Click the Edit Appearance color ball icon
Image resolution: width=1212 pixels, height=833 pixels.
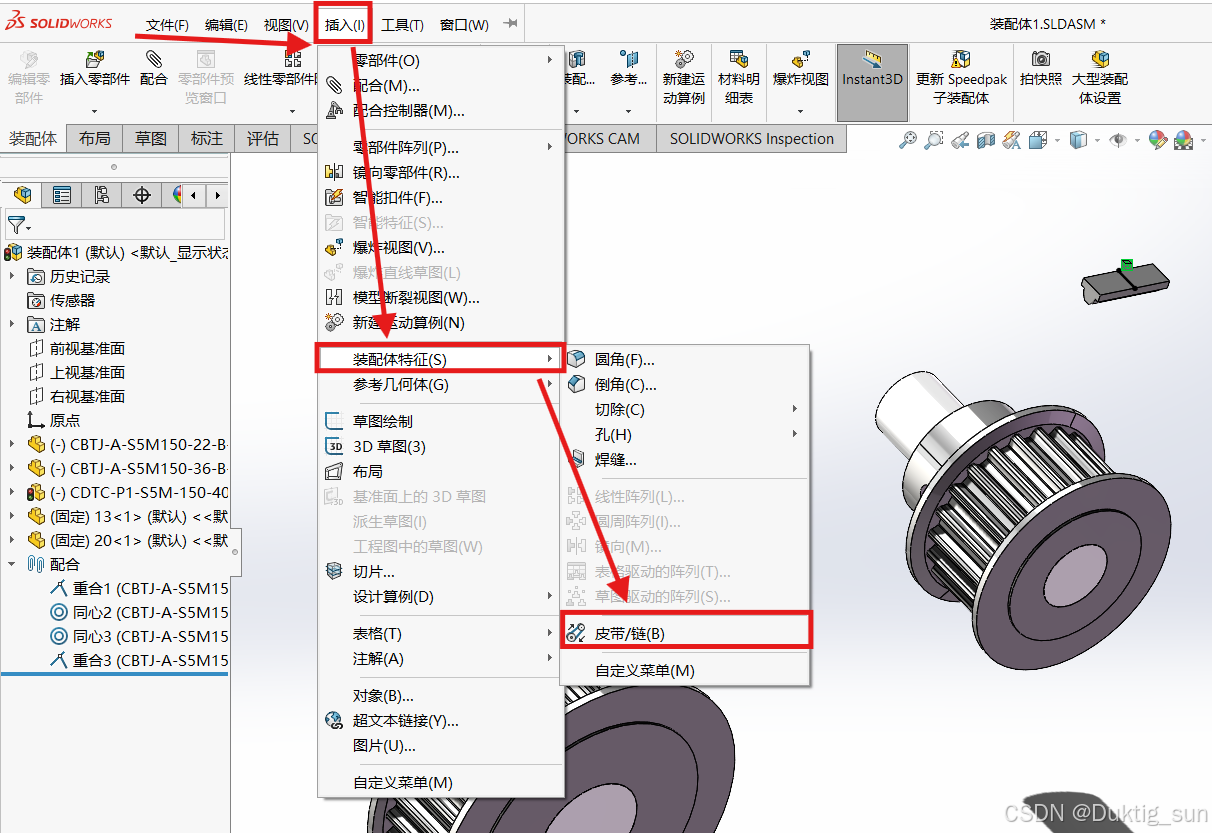click(x=1157, y=141)
